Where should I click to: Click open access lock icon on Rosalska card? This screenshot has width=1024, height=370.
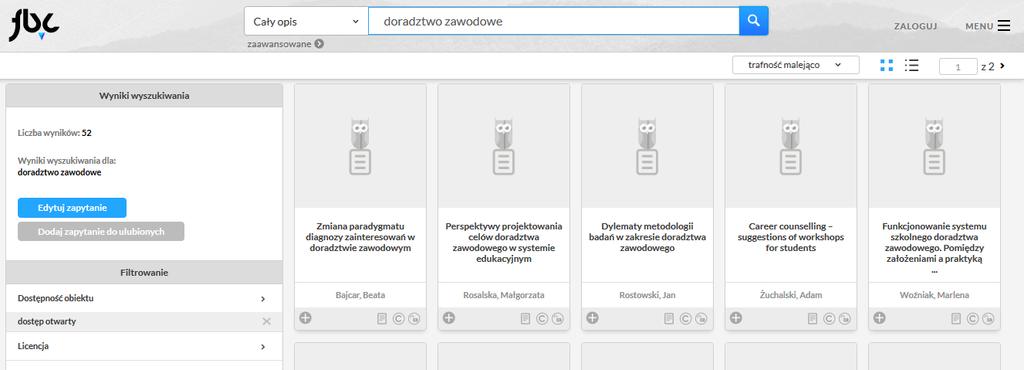click(558, 319)
